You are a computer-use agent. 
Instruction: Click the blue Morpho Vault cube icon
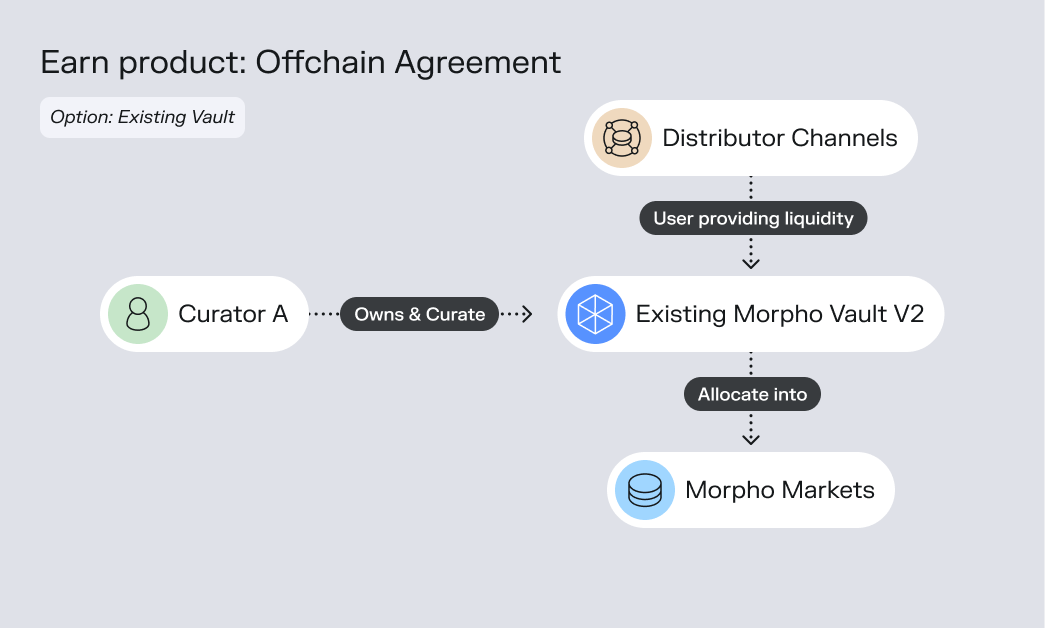click(x=595, y=314)
